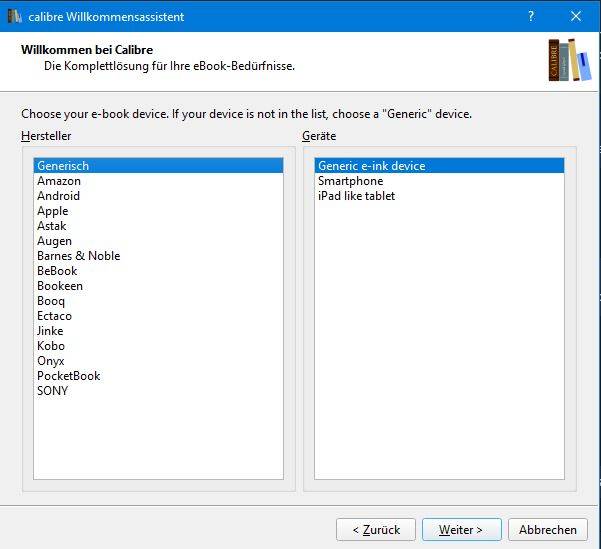Pick BeBook from the list
Viewport: 601px width, 549px height.
click(158, 271)
